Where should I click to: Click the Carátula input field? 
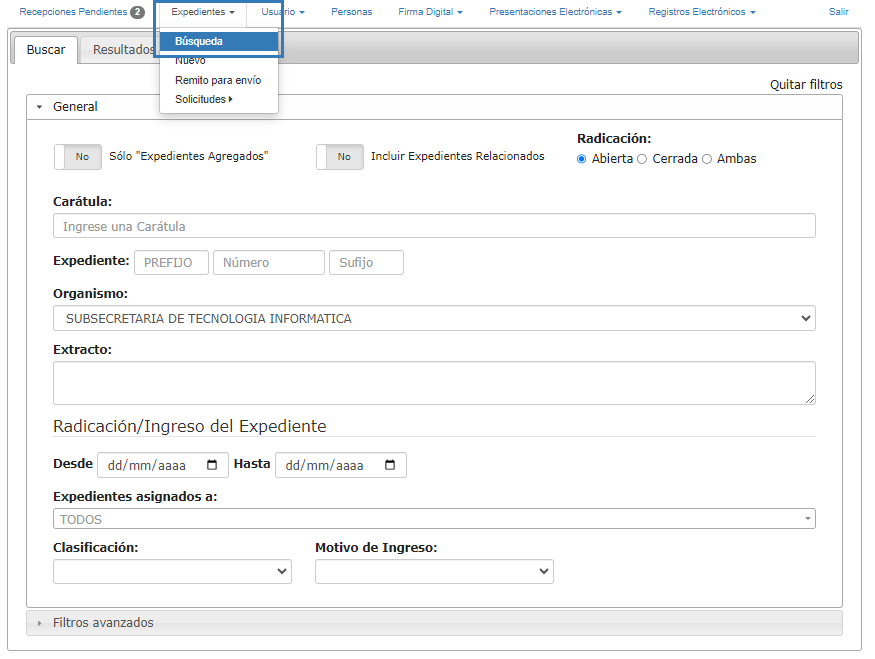pos(434,226)
